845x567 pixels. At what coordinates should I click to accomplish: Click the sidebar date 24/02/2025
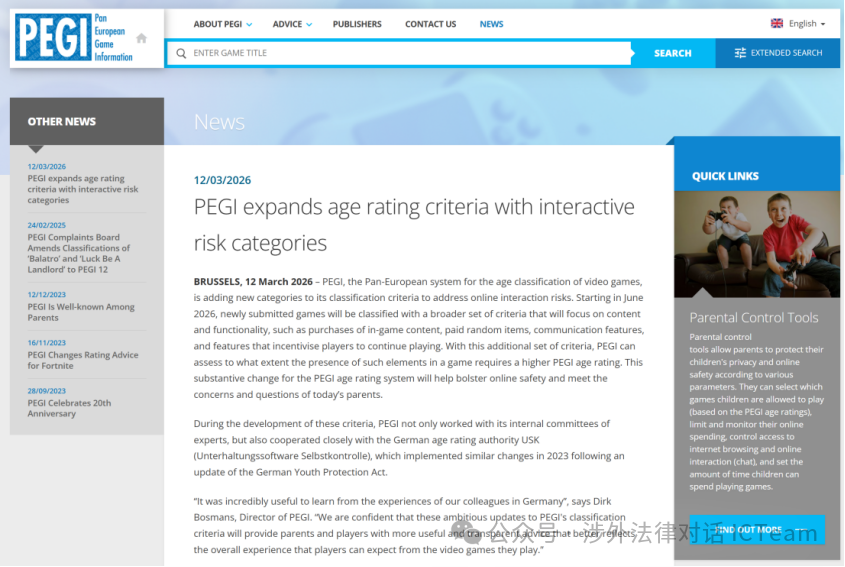pyautogui.click(x=46, y=225)
